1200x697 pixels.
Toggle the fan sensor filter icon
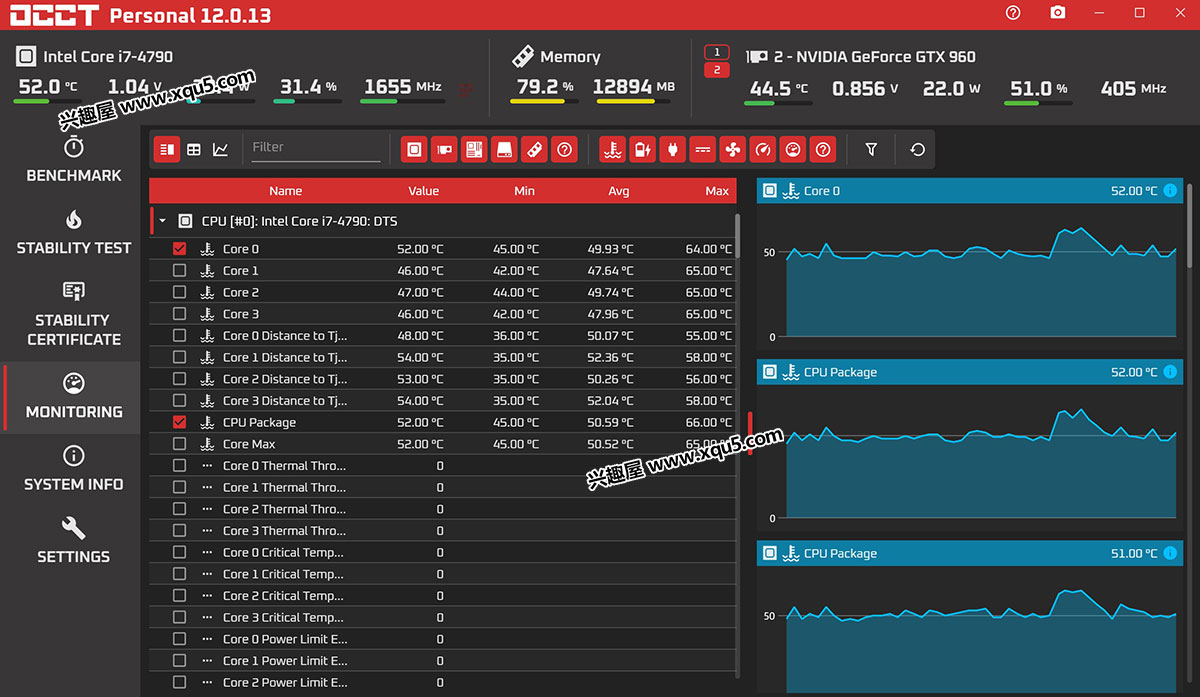(732, 149)
